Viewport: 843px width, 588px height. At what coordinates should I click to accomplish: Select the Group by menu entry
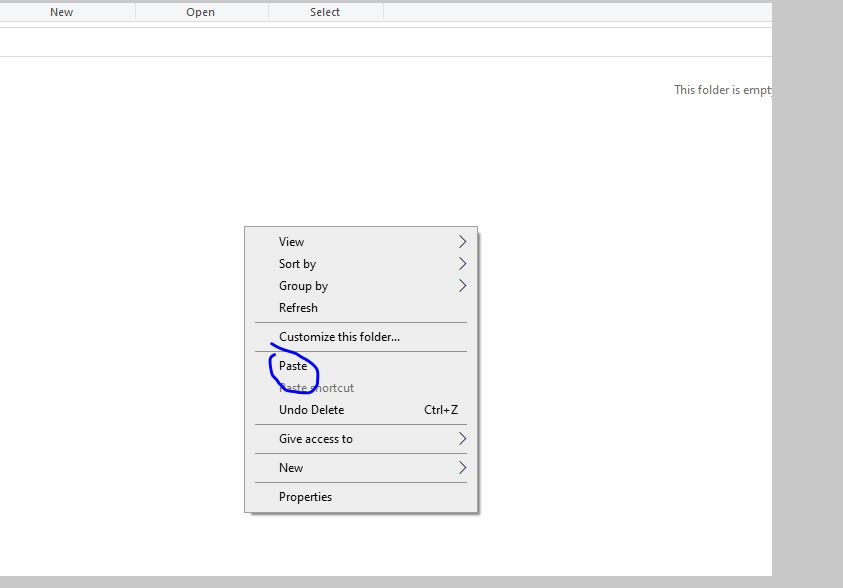(303, 286)
